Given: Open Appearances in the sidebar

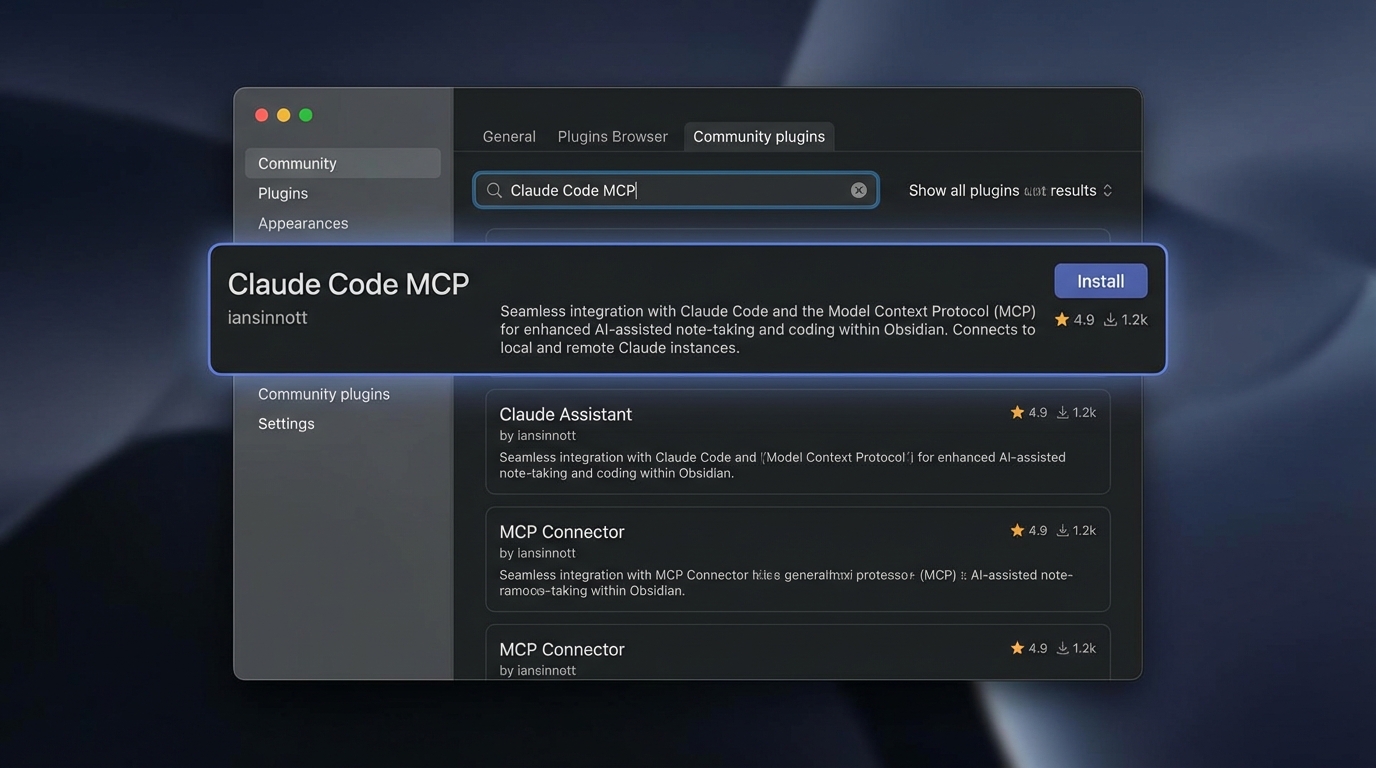Looking at the screenshot, I should pos(303,223).
